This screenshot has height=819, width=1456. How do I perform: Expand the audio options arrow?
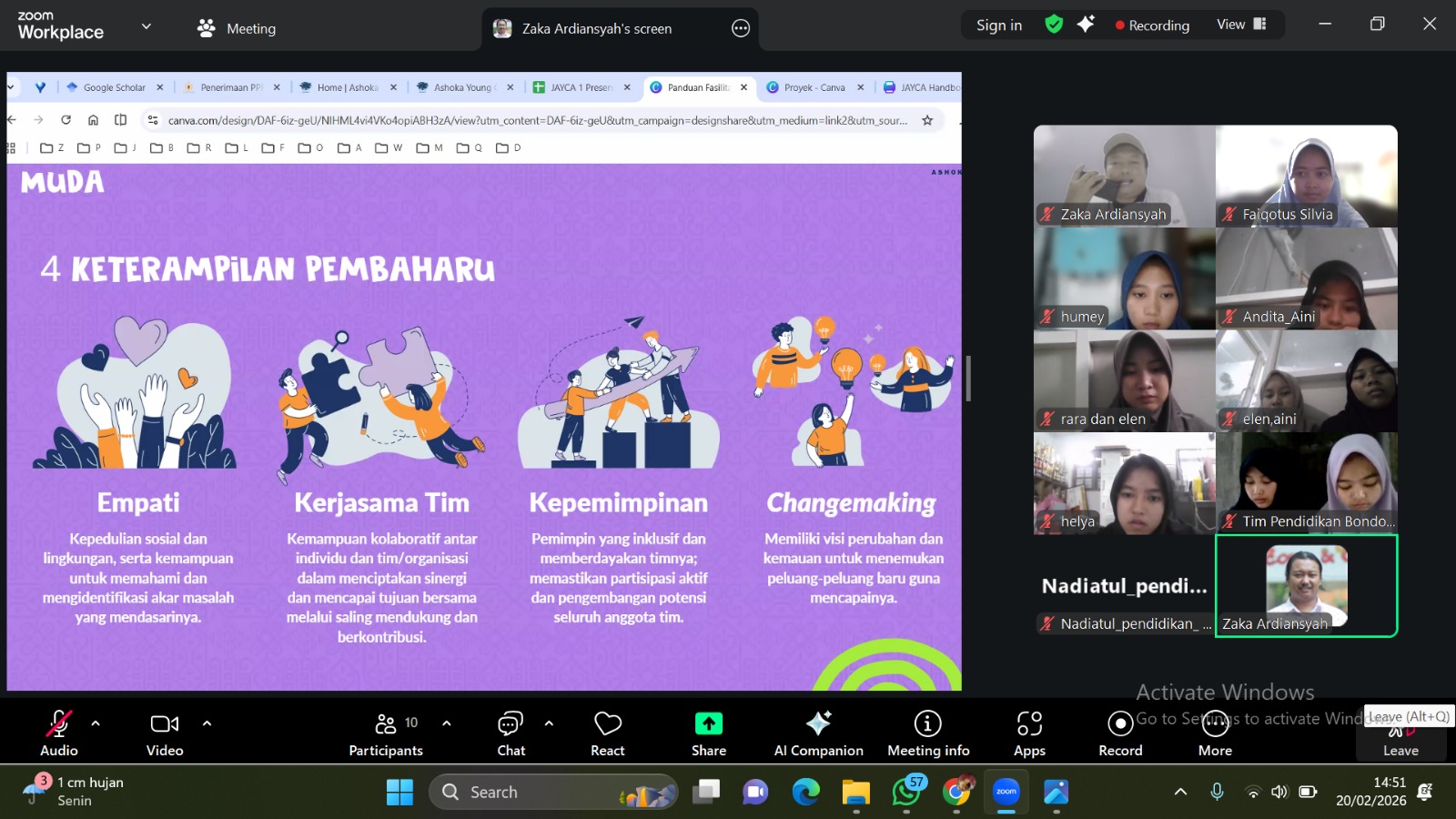(96, 723)
